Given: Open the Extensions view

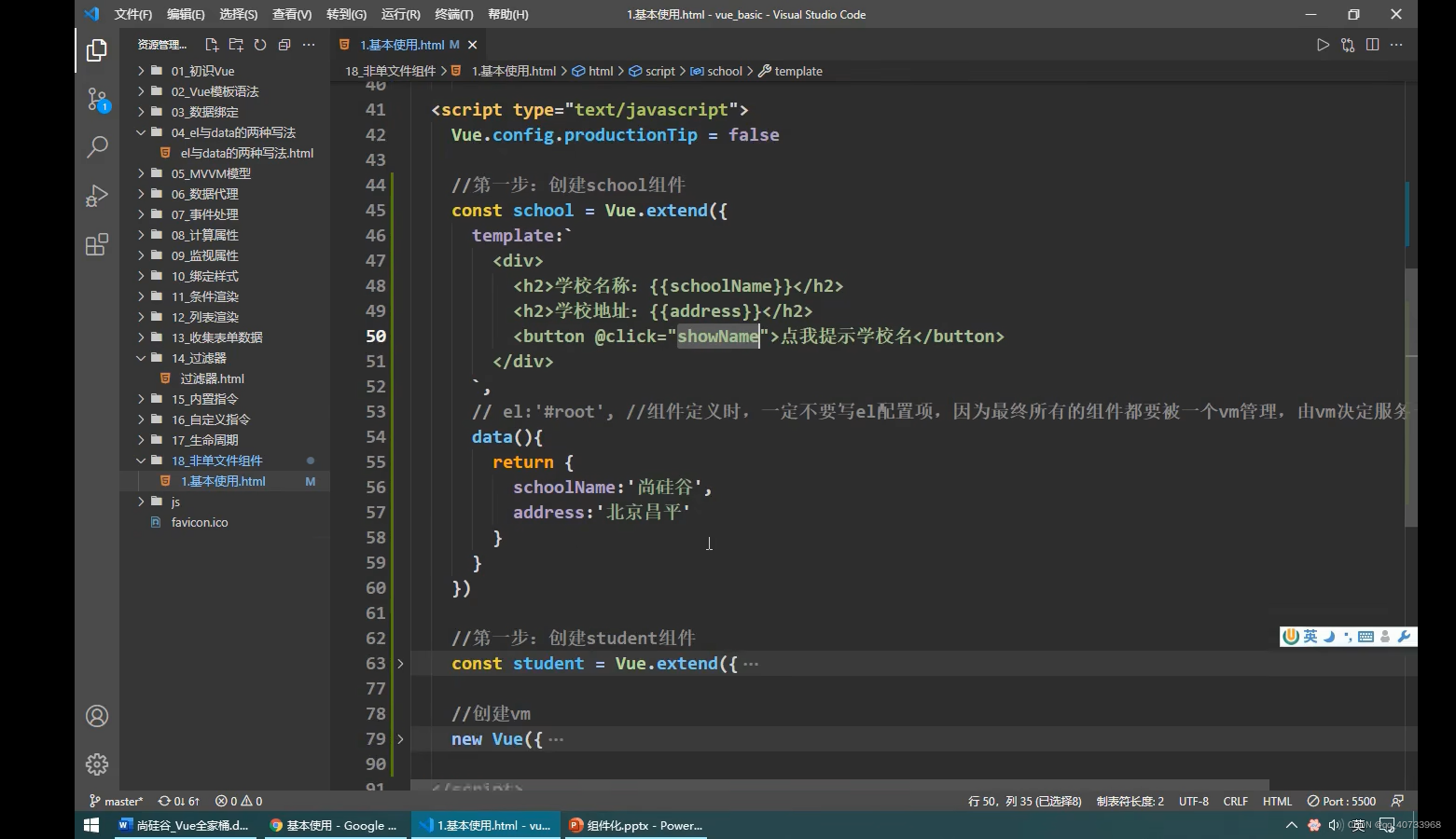Looking at the screenshot, I should coord(97,244).
